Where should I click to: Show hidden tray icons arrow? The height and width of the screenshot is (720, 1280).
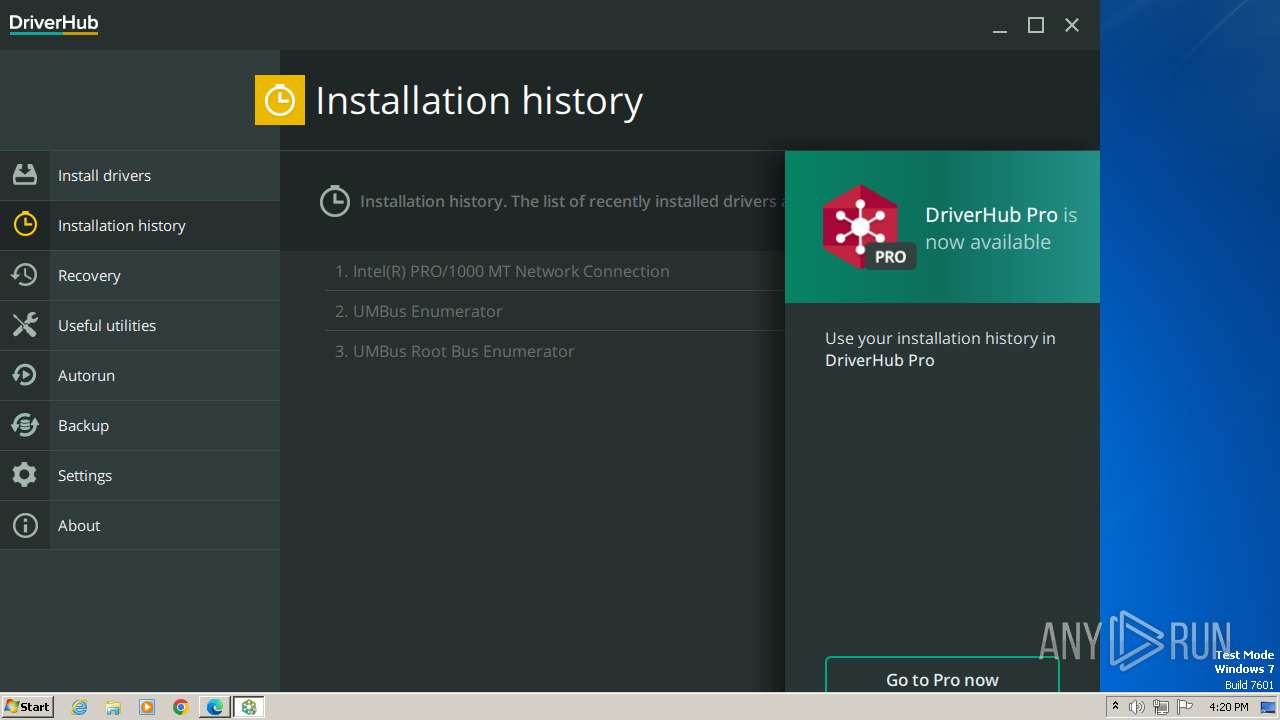(x=1115, y=707)
